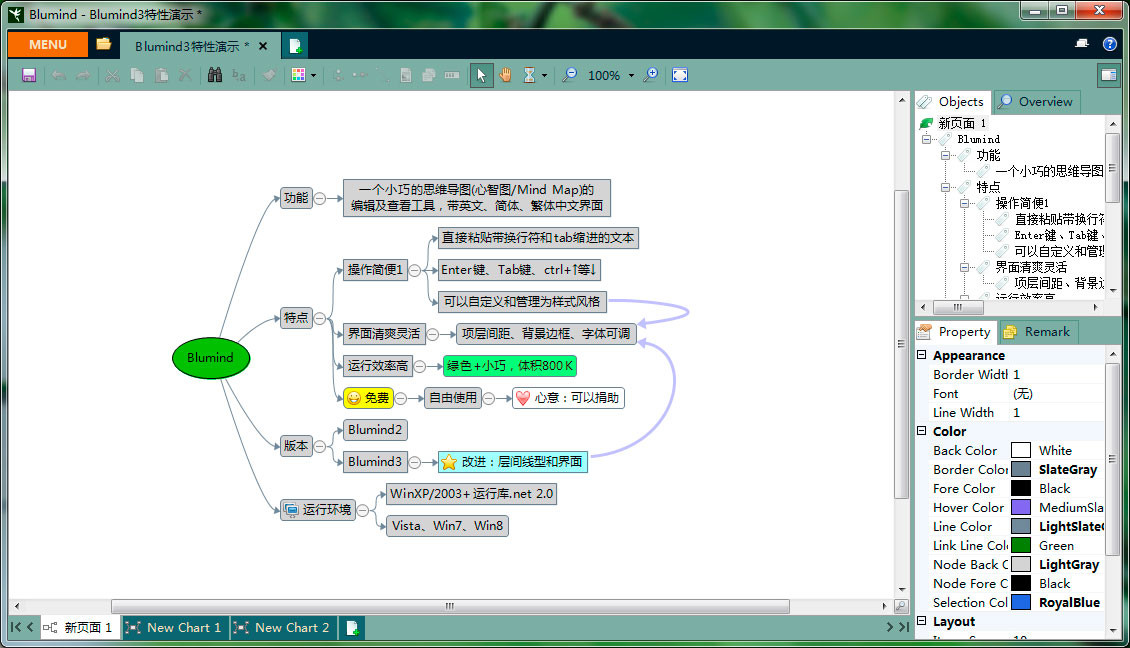Click the hourglass timer tool icon
Viewport: 1130px width, 648px height.
pos(529,75)
